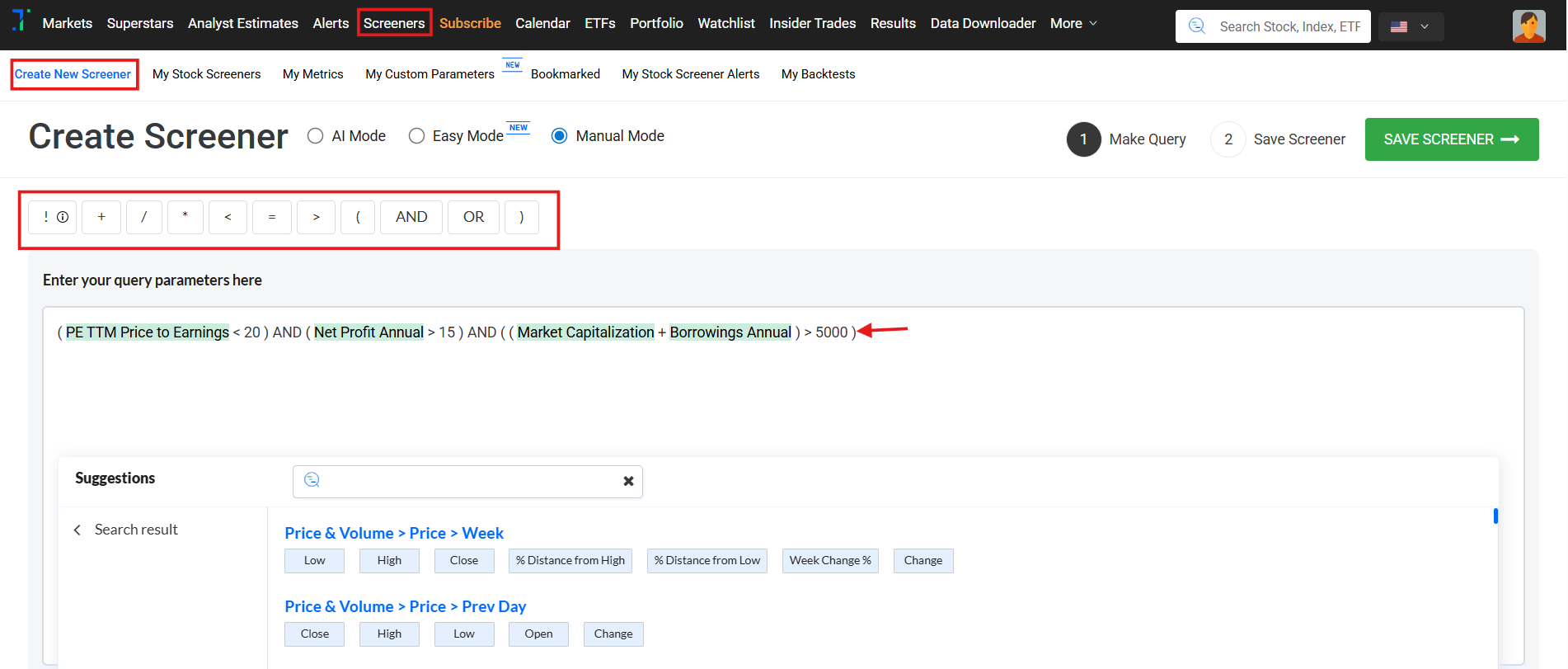Add Week % Distance from High
The width and height of the screenshot is (1568, 669).
pyautogui.click(x=570, y=561)
